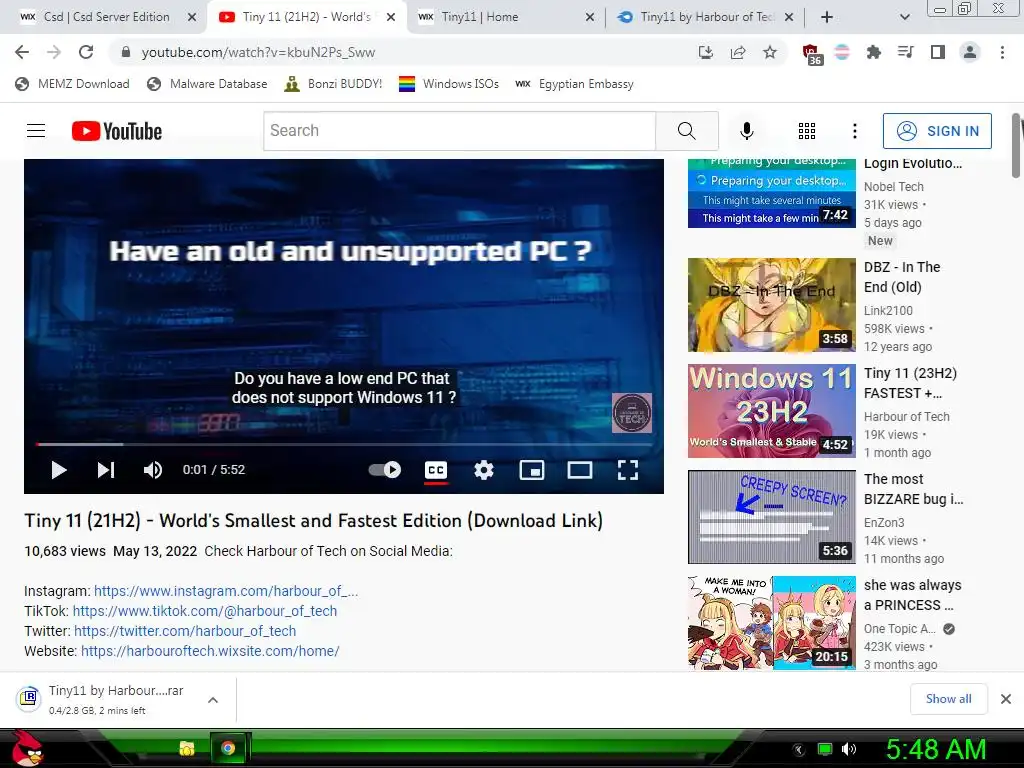This screenshot has width=1024, height=768.
Task: Open Egyptian Embassy bookmark
Action: tap(574, 84)
